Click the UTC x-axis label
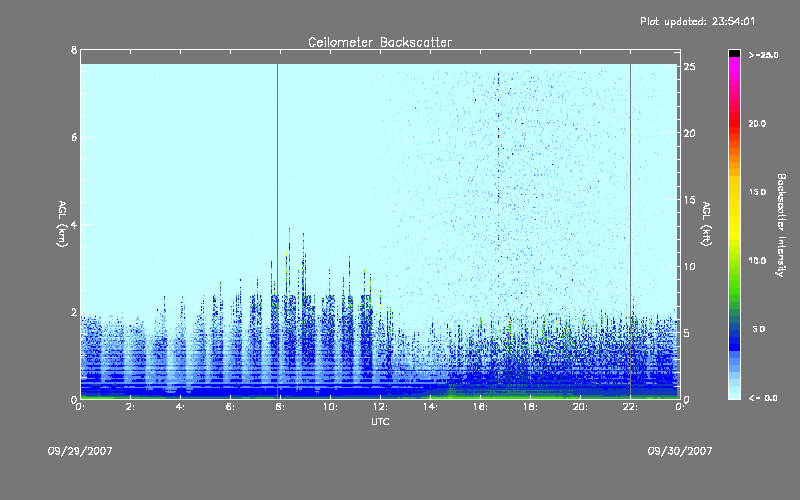800x500 pixels. pos(380,421)
